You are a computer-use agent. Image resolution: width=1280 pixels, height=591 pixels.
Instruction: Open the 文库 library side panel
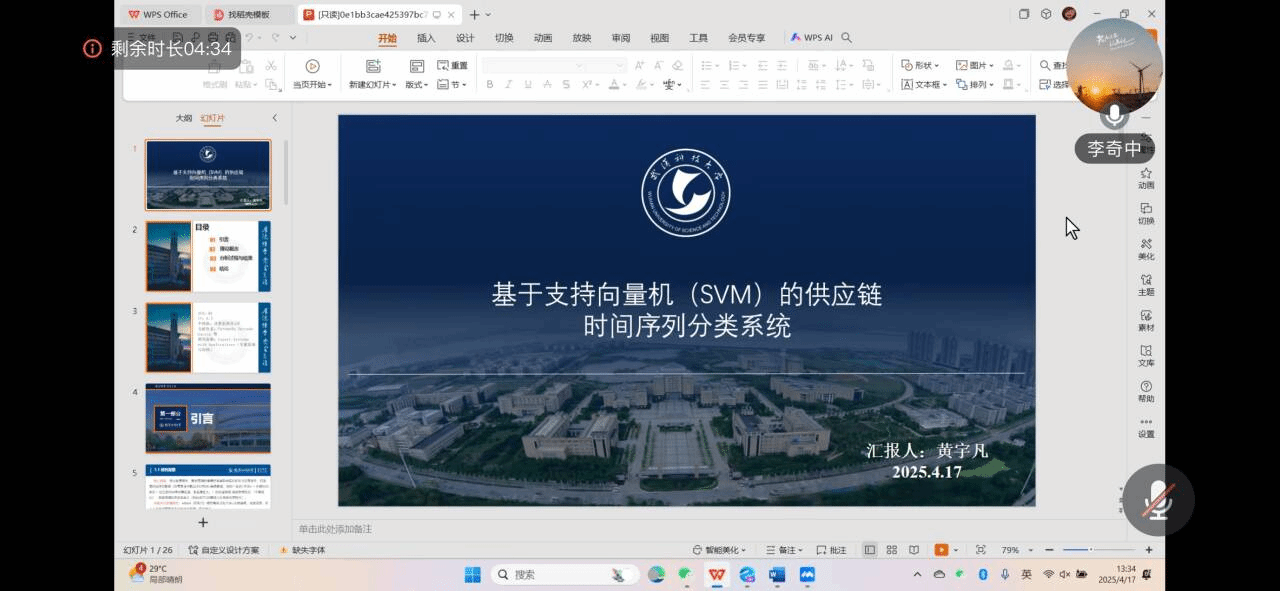click(x=1146, y=356)
